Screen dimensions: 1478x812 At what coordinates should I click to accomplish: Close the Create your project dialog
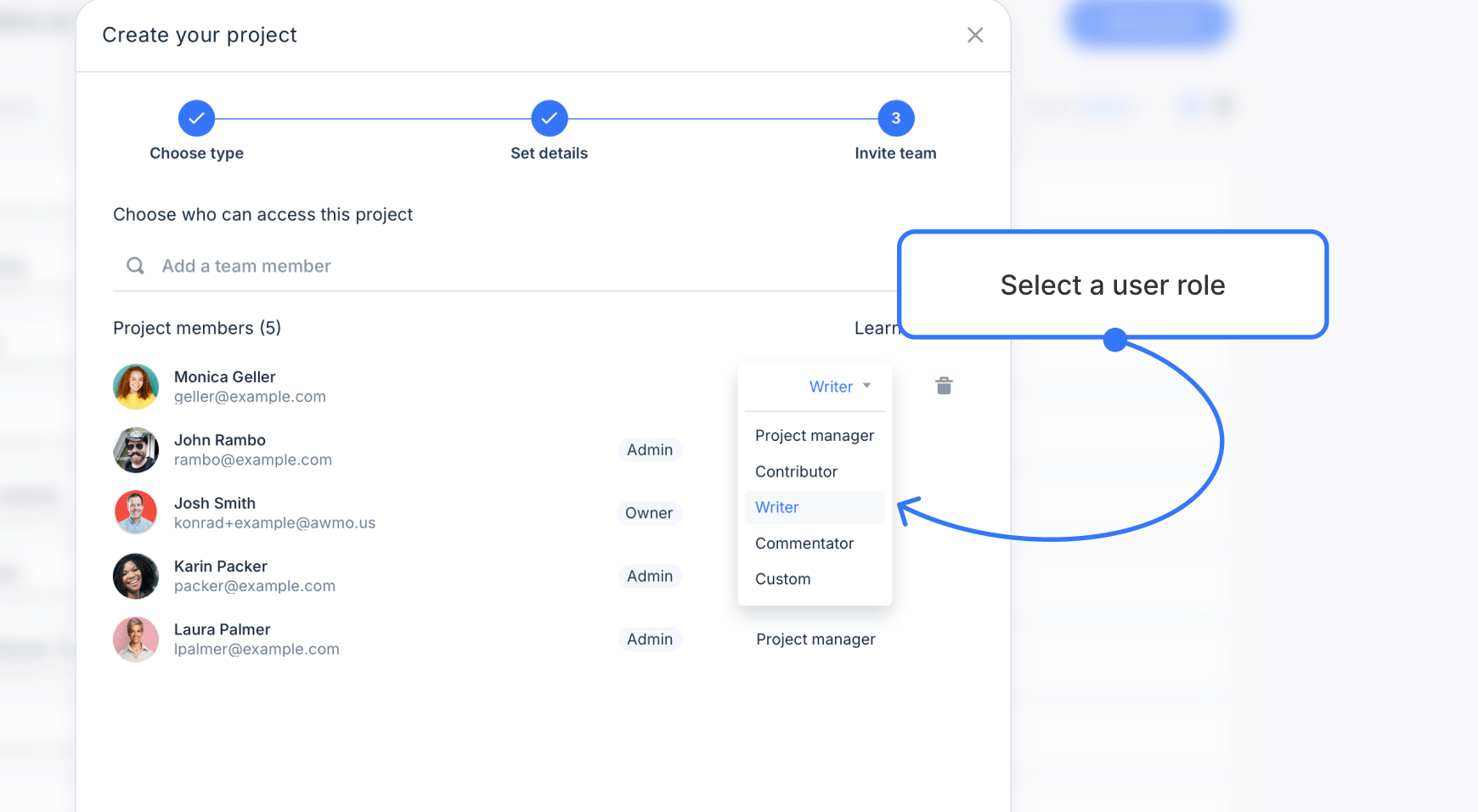point(974,35)
